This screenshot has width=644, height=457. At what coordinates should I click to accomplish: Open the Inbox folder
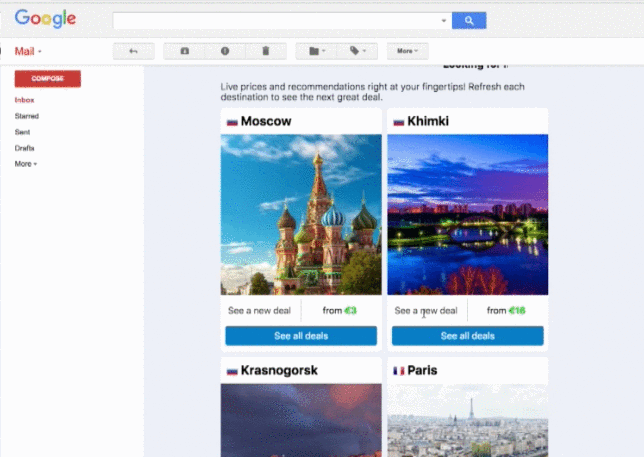pyautogui.click(x=24, y=100)
